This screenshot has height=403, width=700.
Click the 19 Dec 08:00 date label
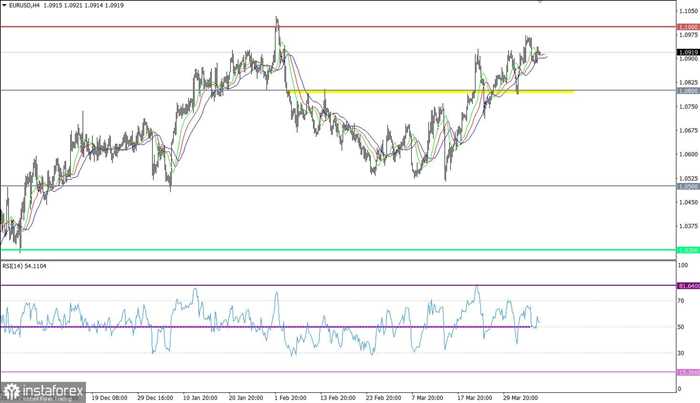(109, 398)
